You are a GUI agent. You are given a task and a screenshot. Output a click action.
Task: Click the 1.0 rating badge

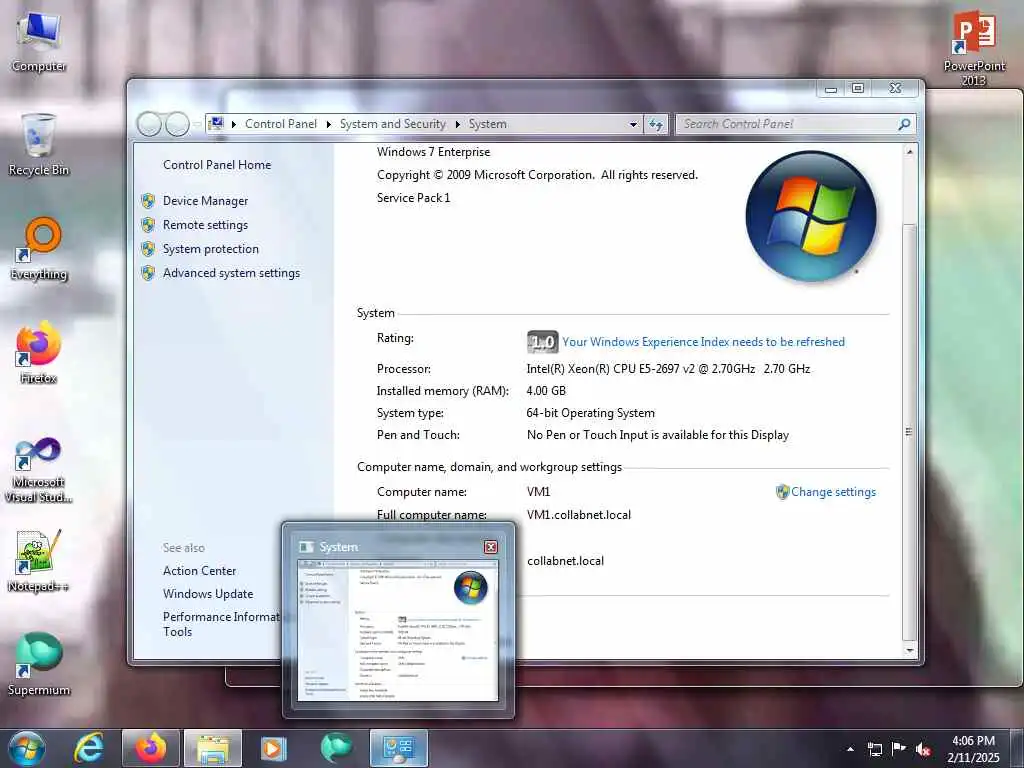[542, 342]
